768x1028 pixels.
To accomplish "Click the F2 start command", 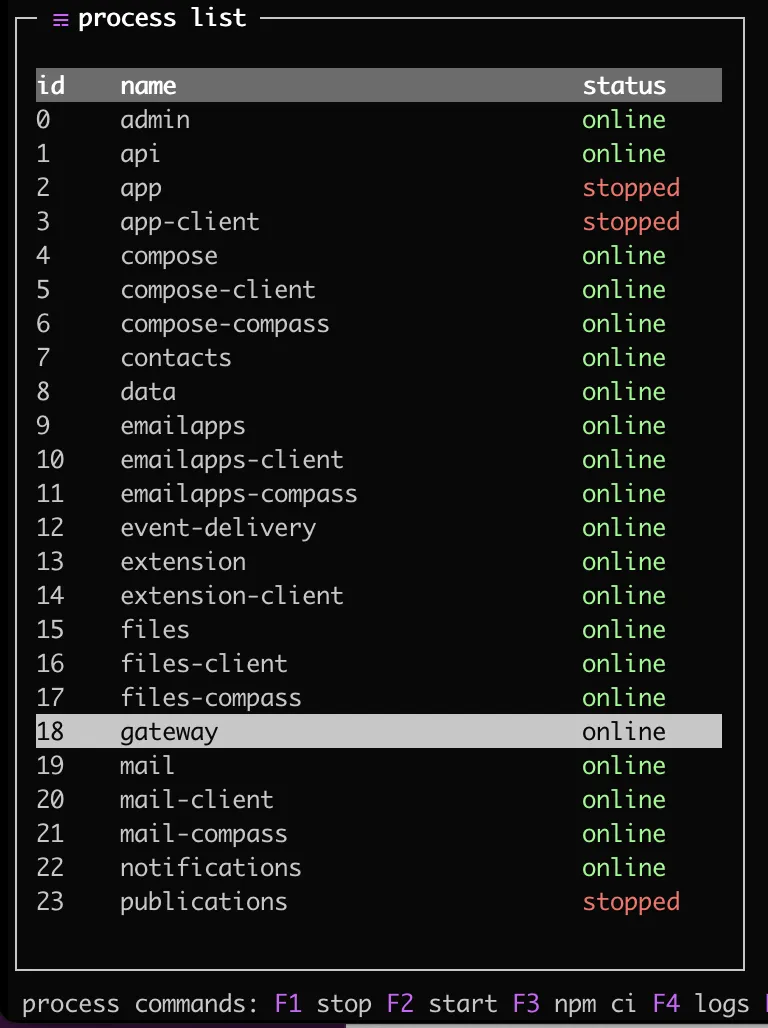I will [x=441, y=1004].
